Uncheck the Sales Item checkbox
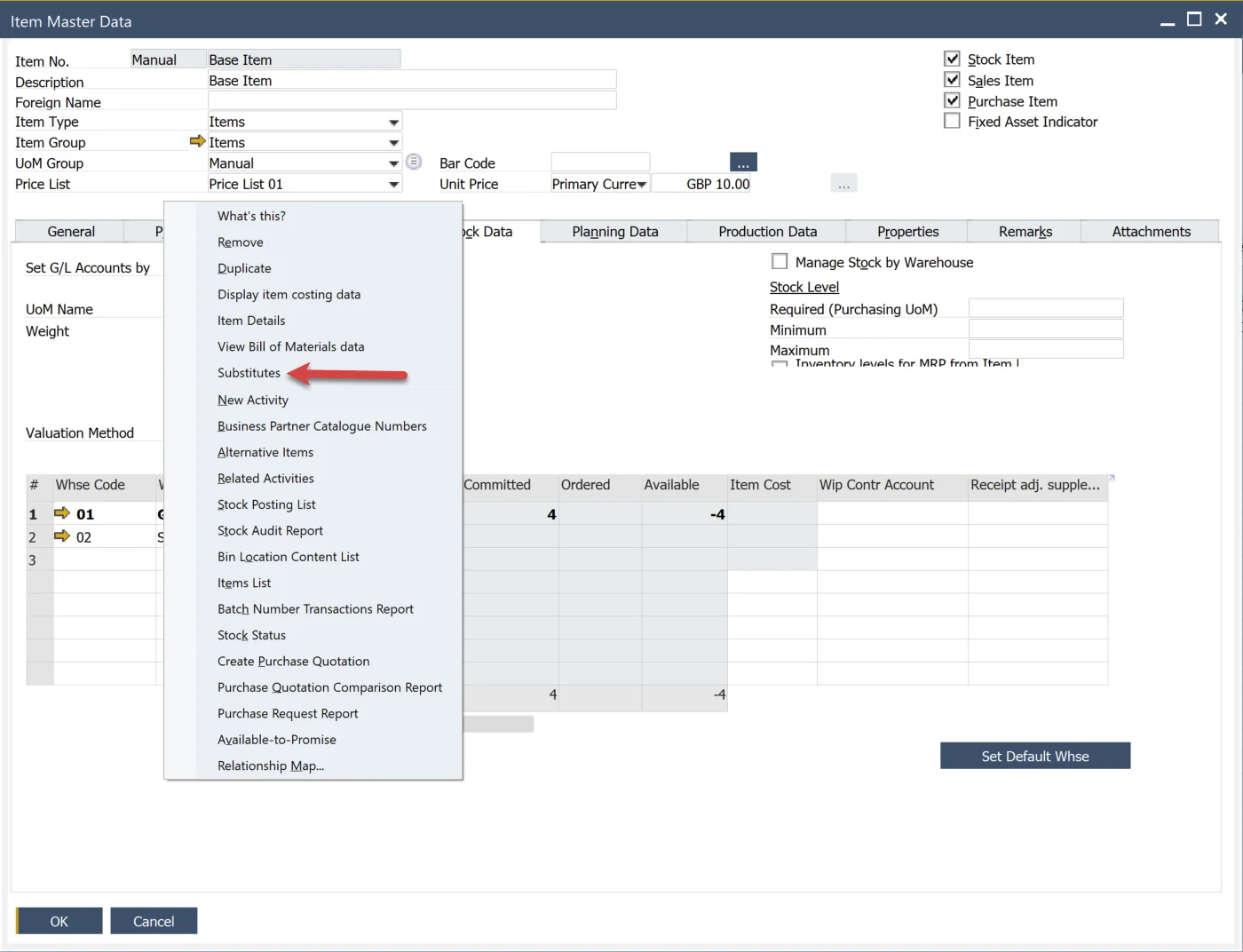 point(952,80)
